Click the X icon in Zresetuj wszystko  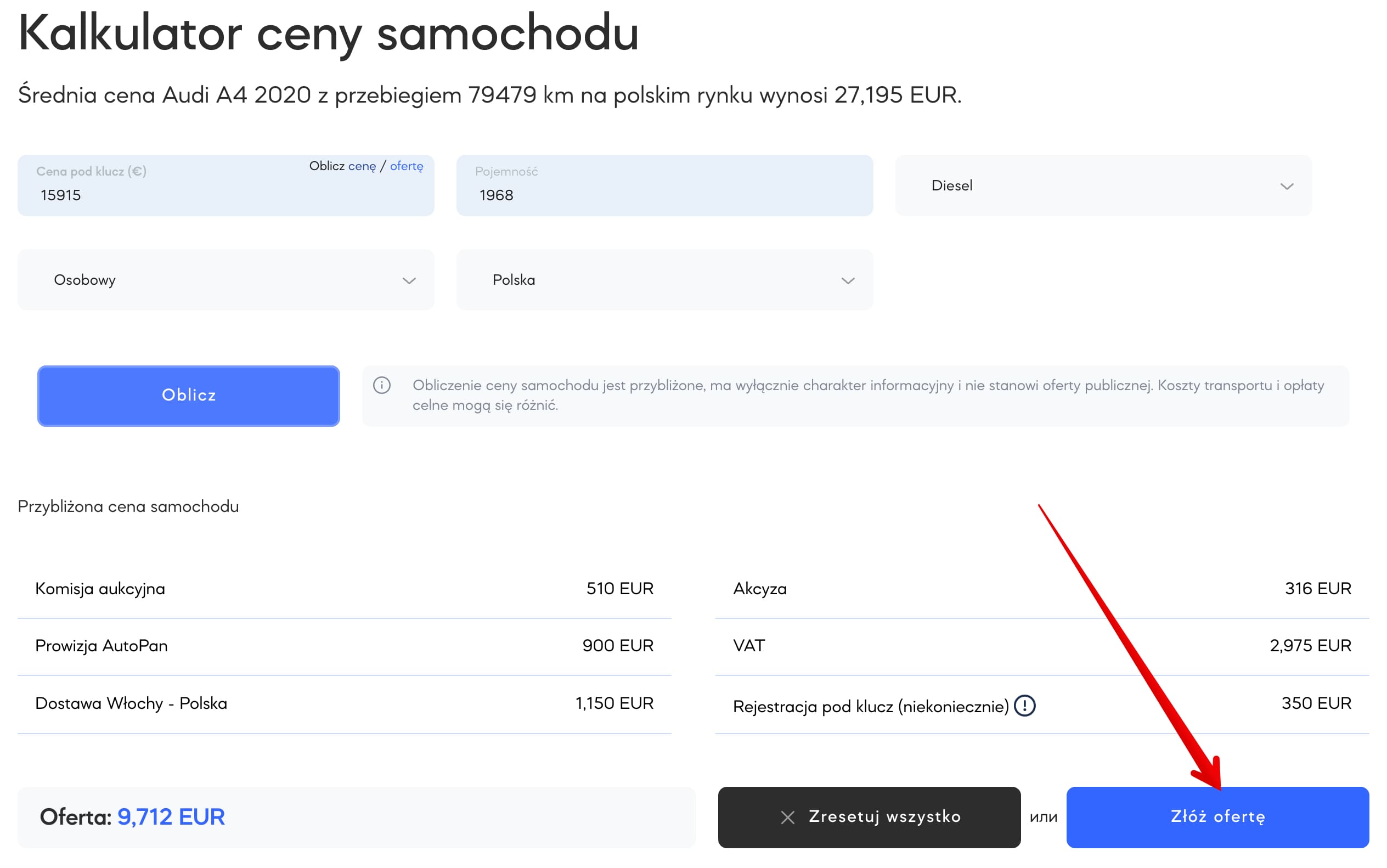click(x=788, y=818)
